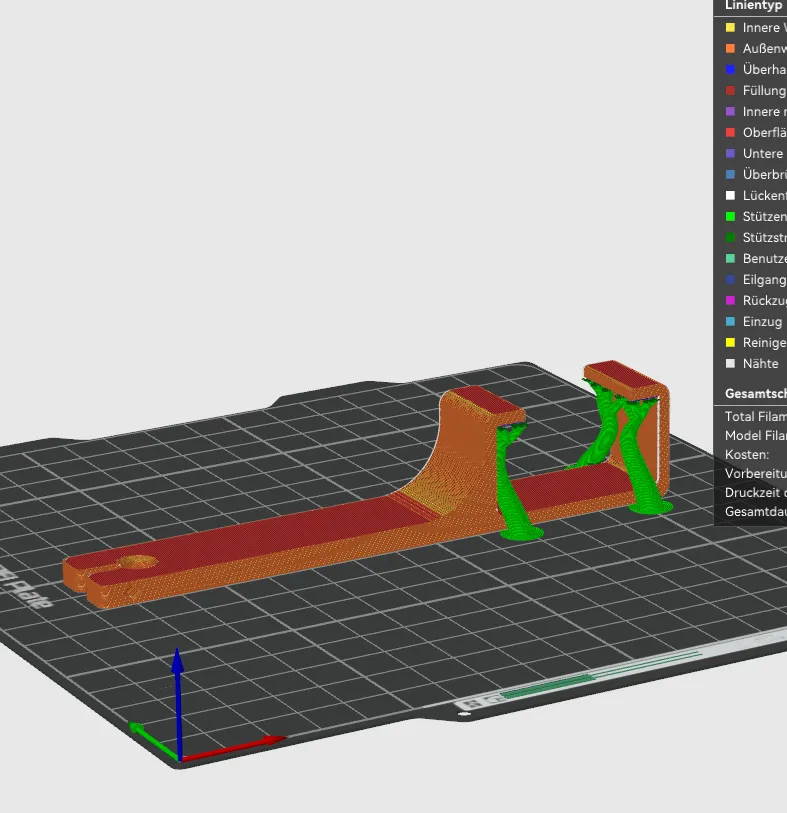Toggle visibility of Füllung lines
The width and height of the screenshot is (787, 813).
point(762,91)
